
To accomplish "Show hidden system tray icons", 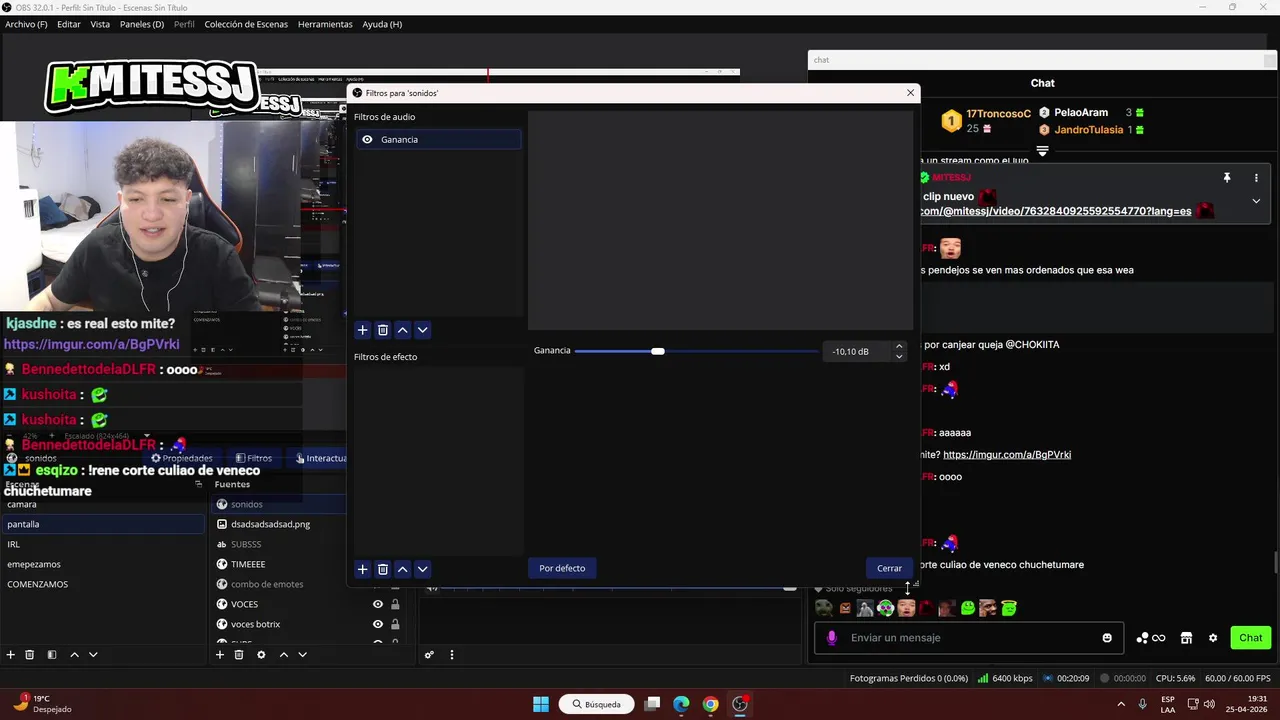I will click(x=1121, y=704).
